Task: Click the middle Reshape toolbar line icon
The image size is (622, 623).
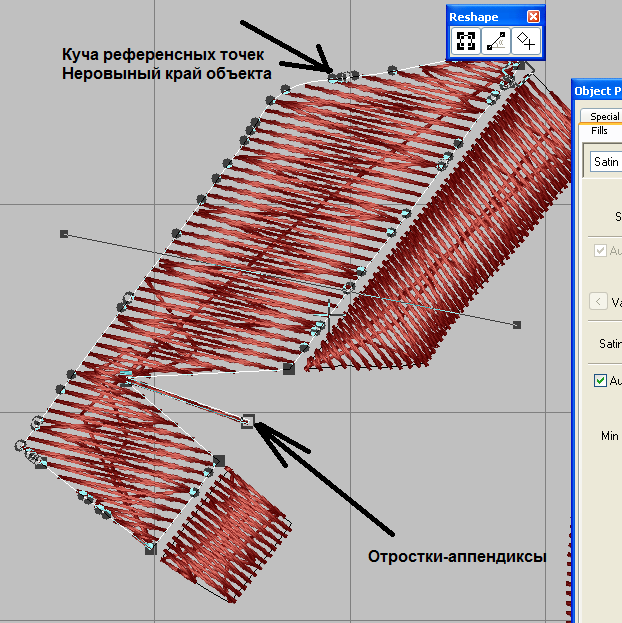Action: point(495,41)
